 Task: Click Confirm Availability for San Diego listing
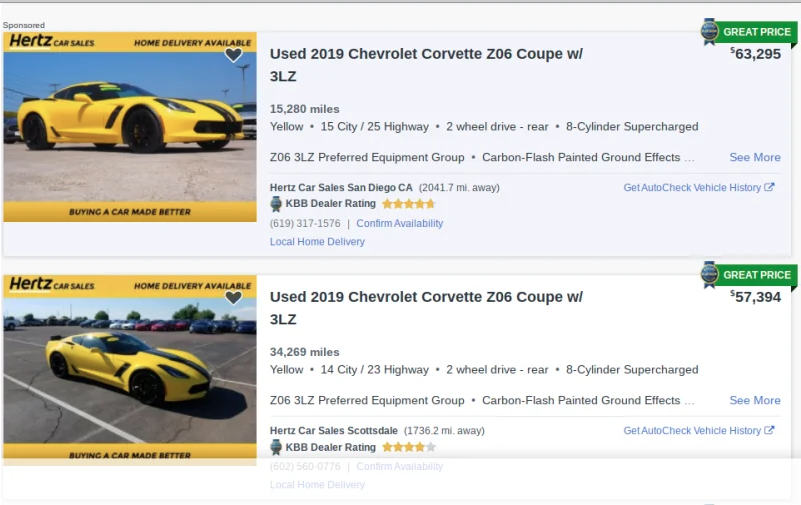[x=399, y=224]
